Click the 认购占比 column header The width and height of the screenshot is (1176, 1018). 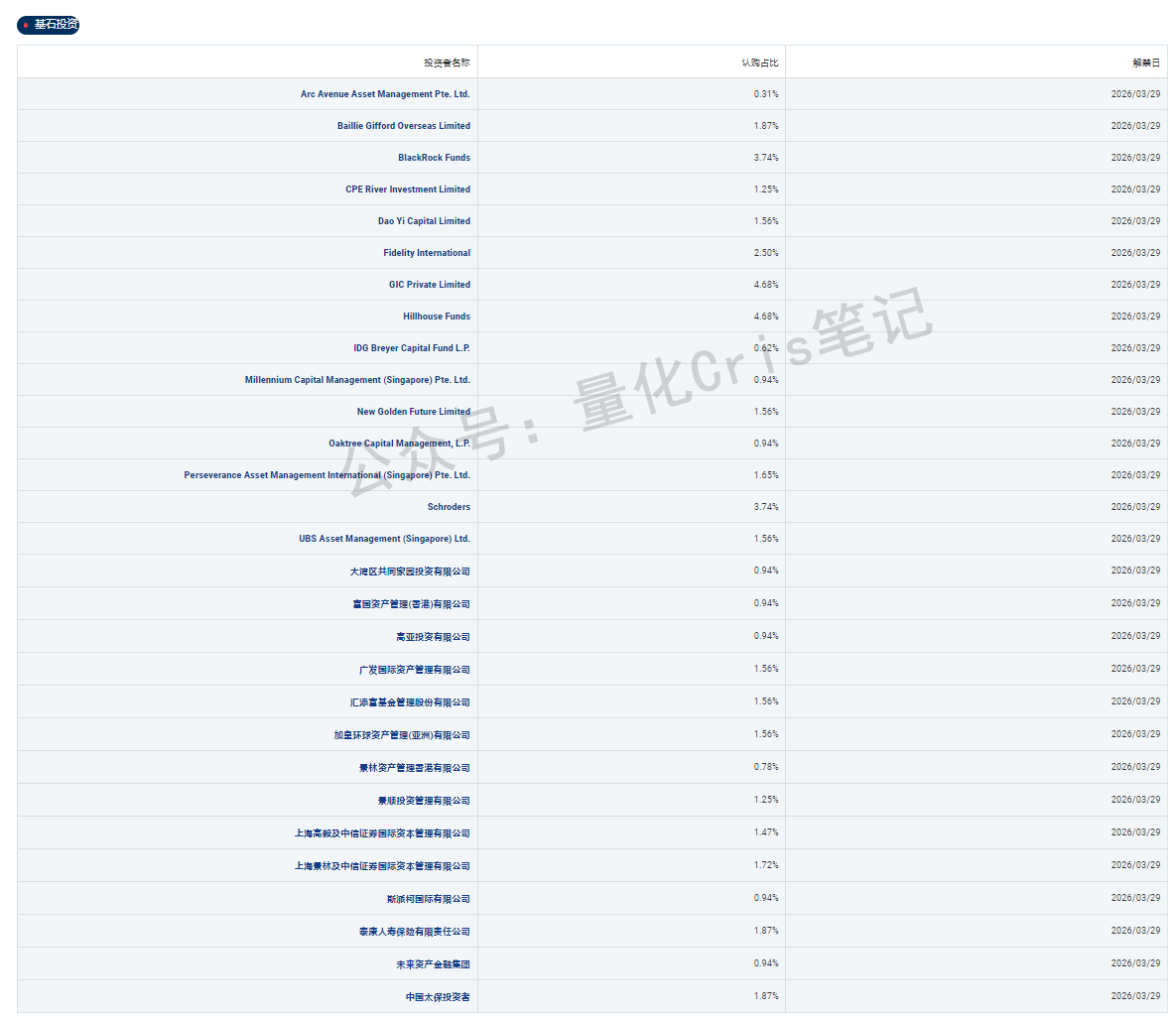[x=760, y=63]
